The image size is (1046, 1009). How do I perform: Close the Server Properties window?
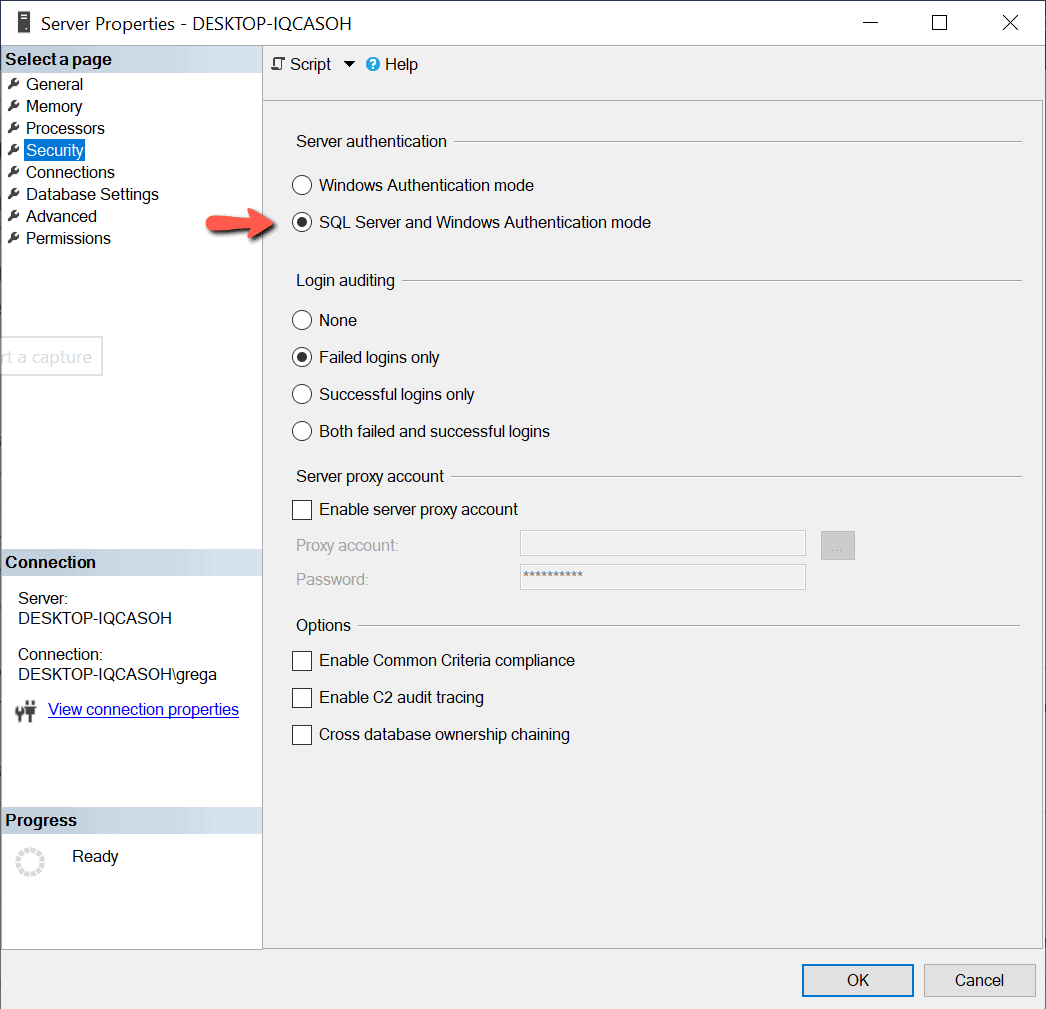coord(1010,23)
